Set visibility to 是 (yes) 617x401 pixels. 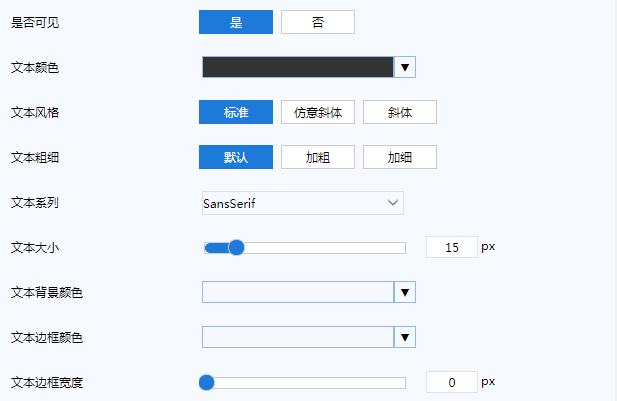(236, 22)
